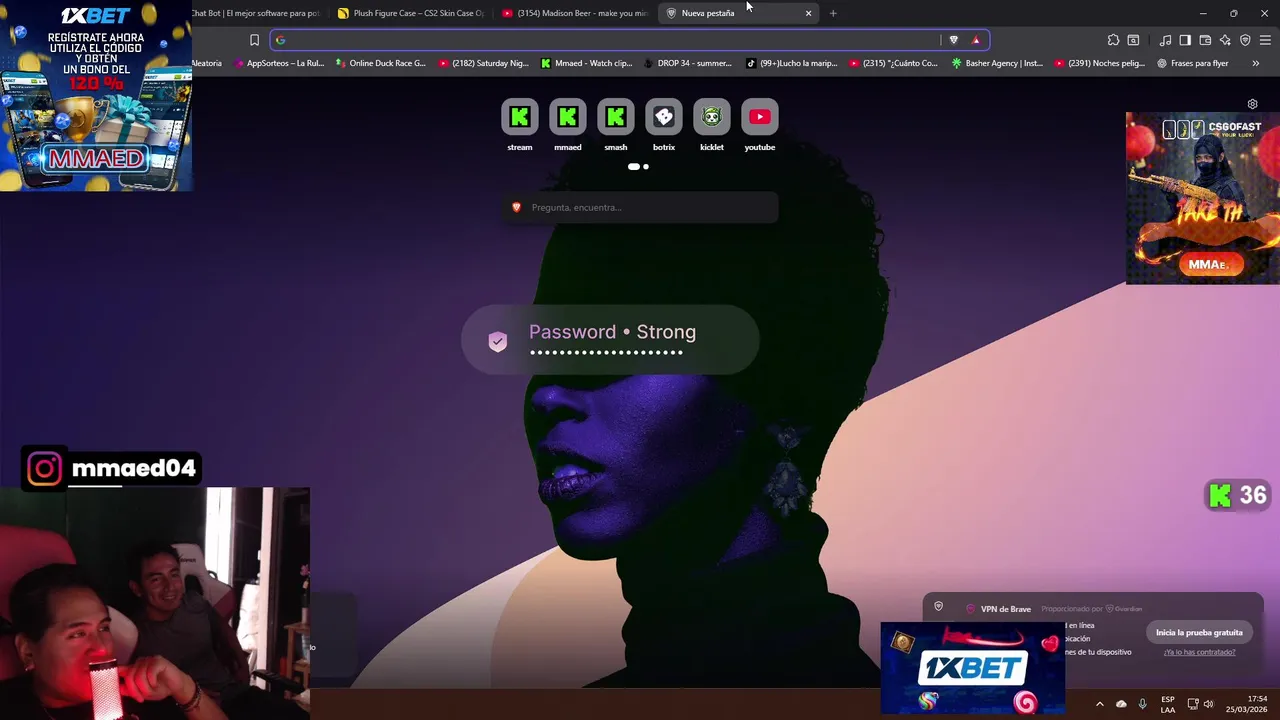Screen dimensions: 1280x720
Task: Close the Nueva pestaña tab
Action: point(808,13)
